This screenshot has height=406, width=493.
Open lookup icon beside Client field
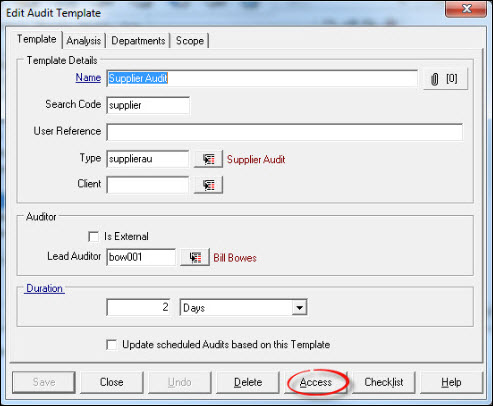(208, 185)
